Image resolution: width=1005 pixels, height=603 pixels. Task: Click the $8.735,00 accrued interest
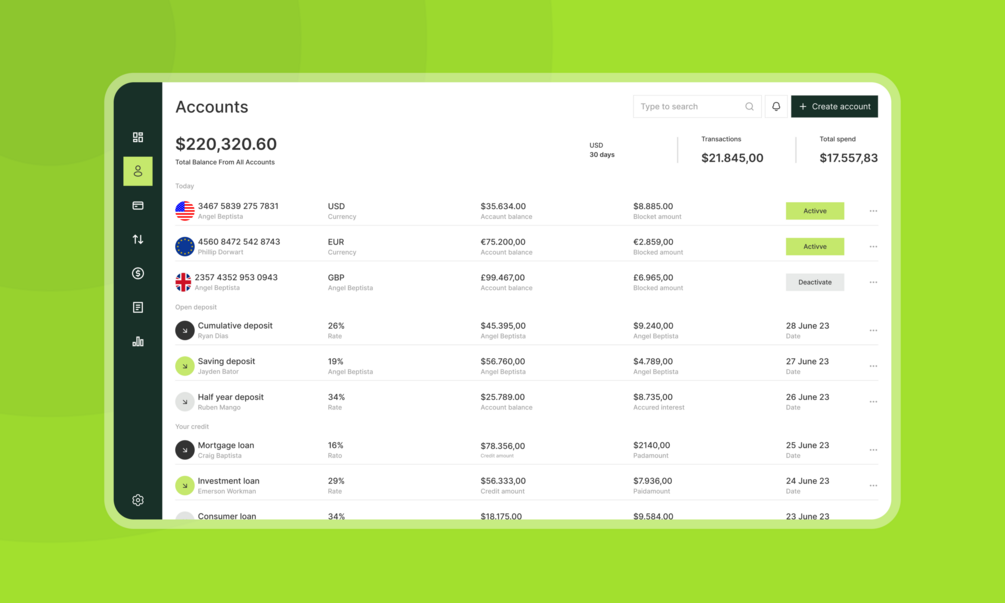coord(652,397)
